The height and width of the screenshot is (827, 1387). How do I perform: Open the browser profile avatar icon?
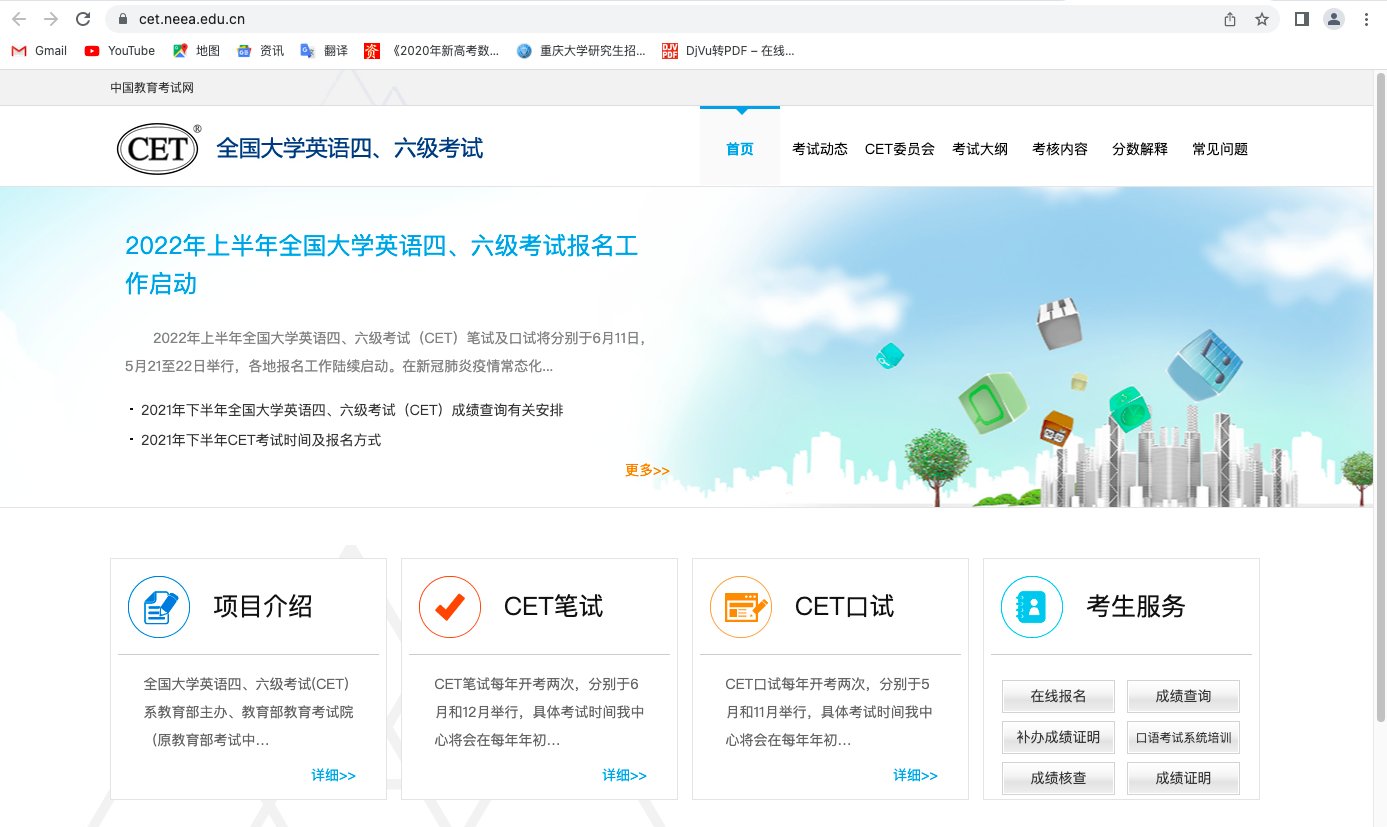(x=1334, y=18)
